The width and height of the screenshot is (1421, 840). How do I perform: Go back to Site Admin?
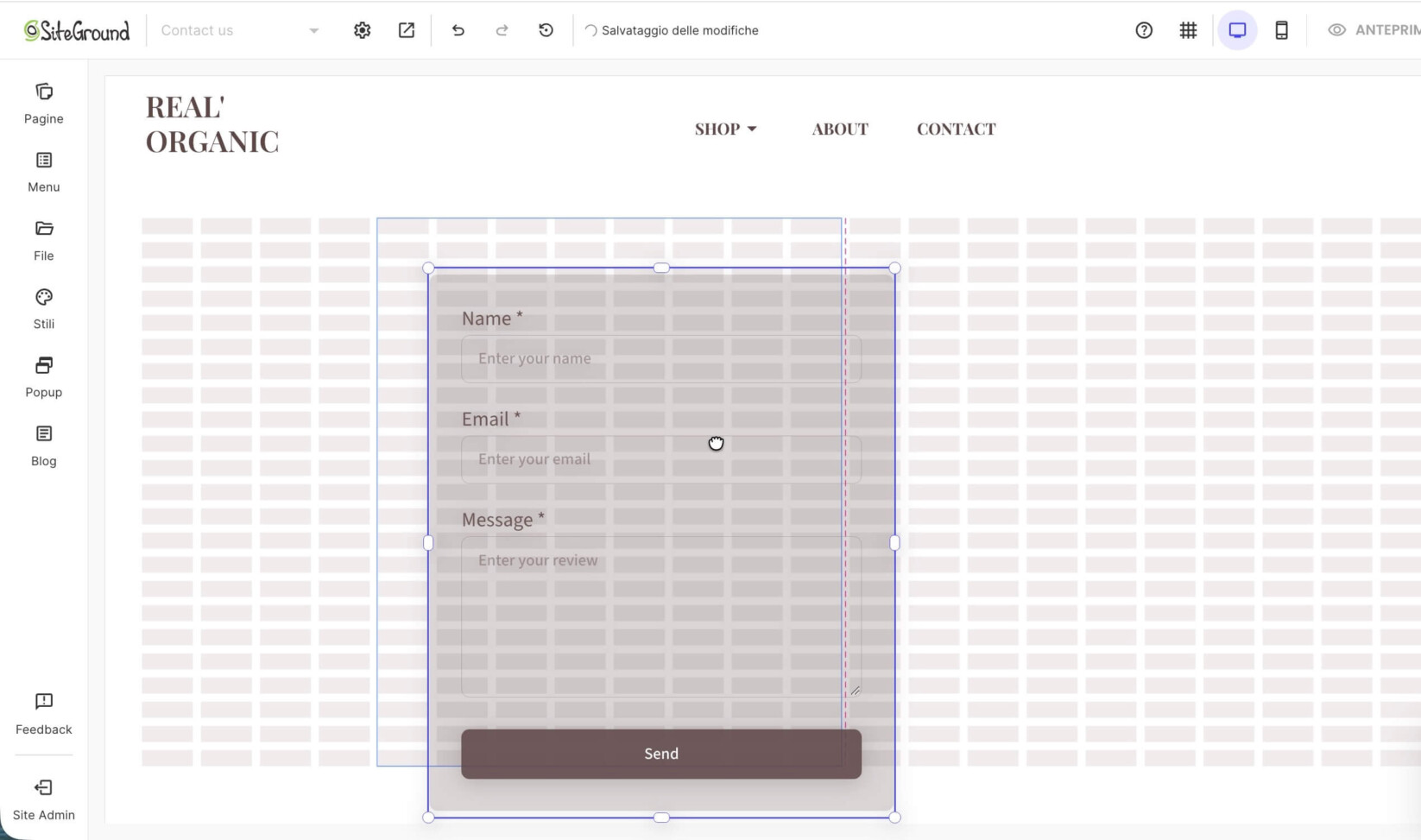click(x=44, y=799)
